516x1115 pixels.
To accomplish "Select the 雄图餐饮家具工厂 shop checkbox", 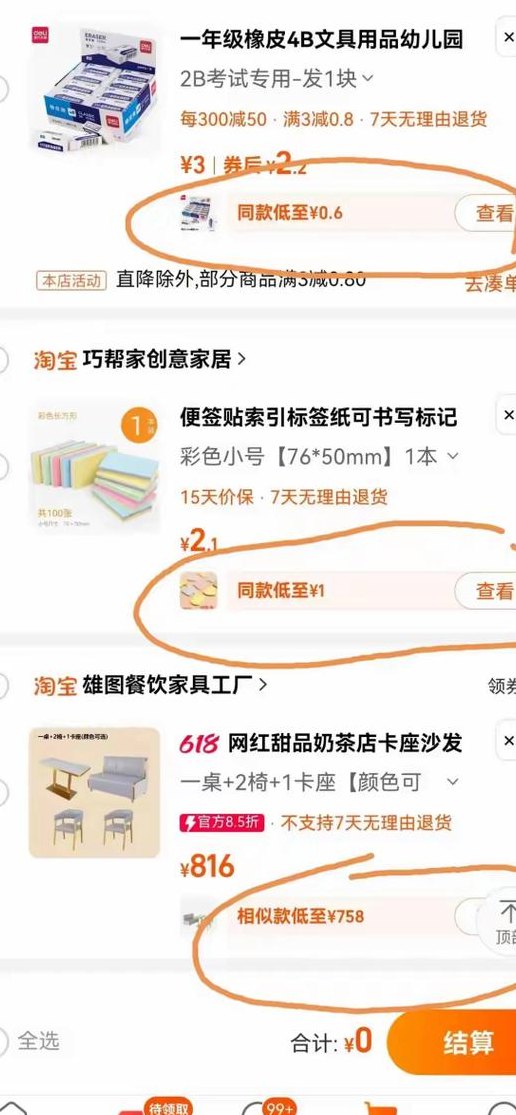I will pos(3,685).
